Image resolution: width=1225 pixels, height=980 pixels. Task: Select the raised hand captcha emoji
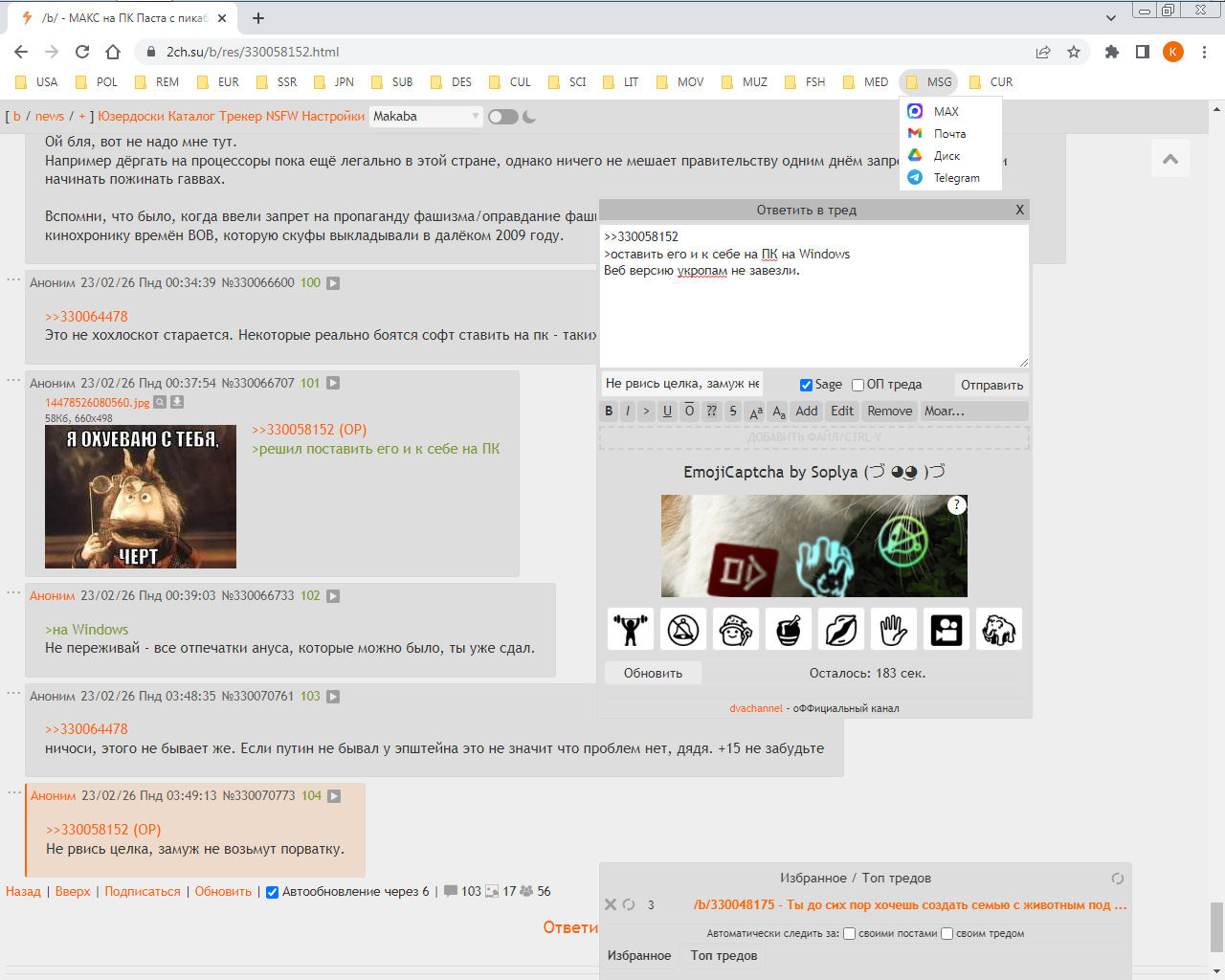point(894,630)
